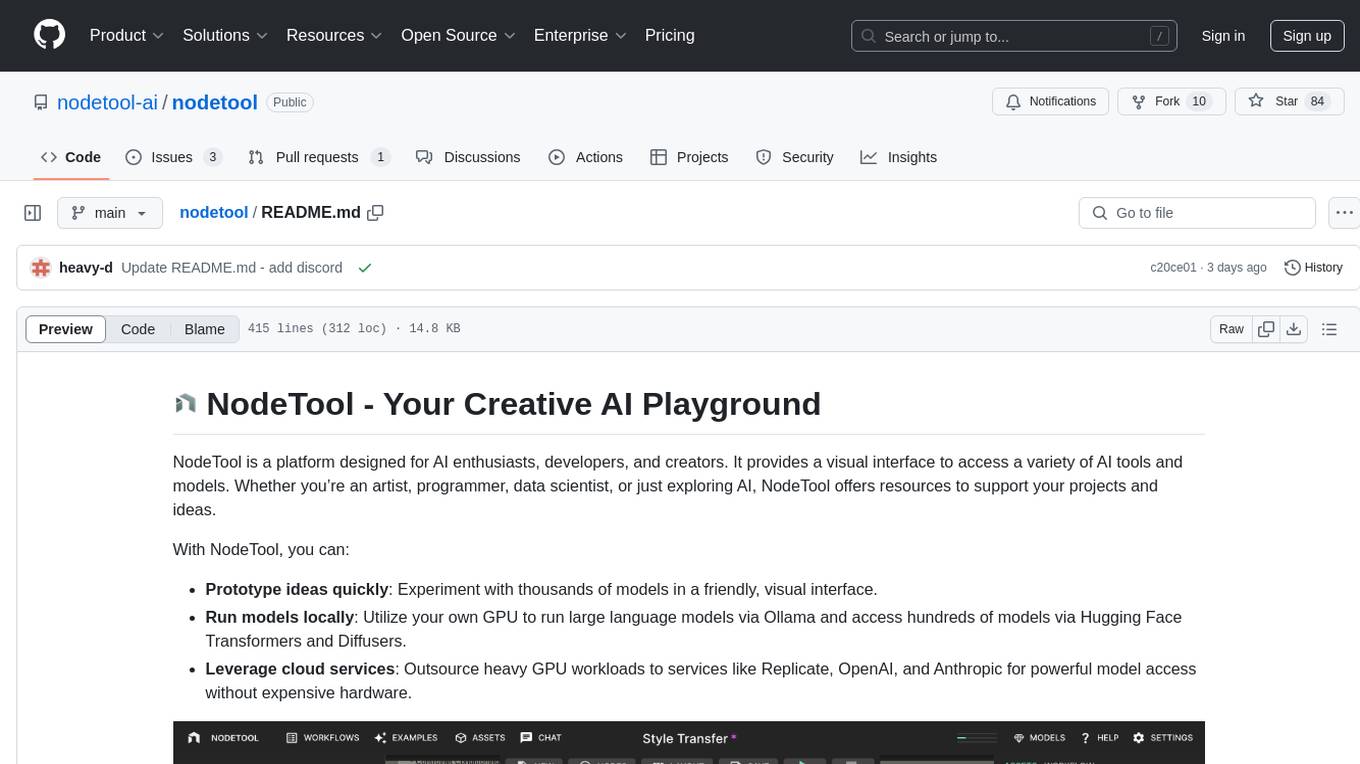
Task: Open the nodetool breadcrumb folder
Action: point(214,212)
